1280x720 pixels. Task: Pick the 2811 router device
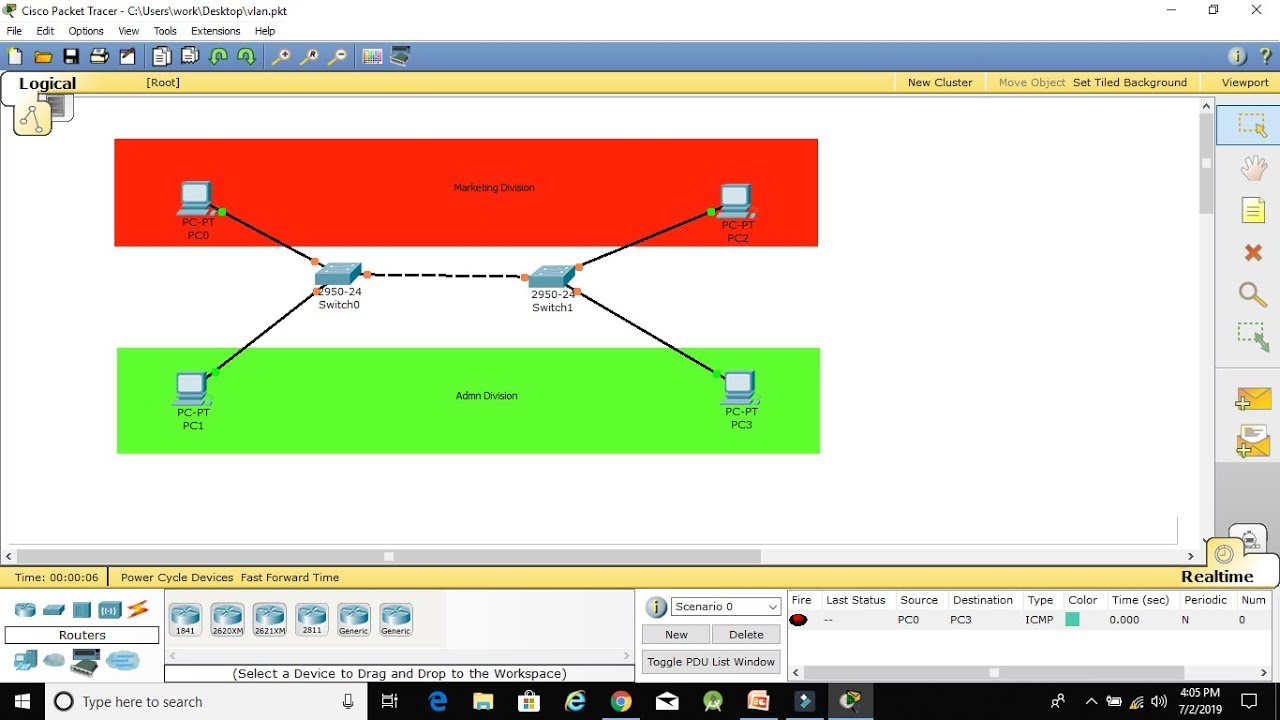tap(311, 620)
